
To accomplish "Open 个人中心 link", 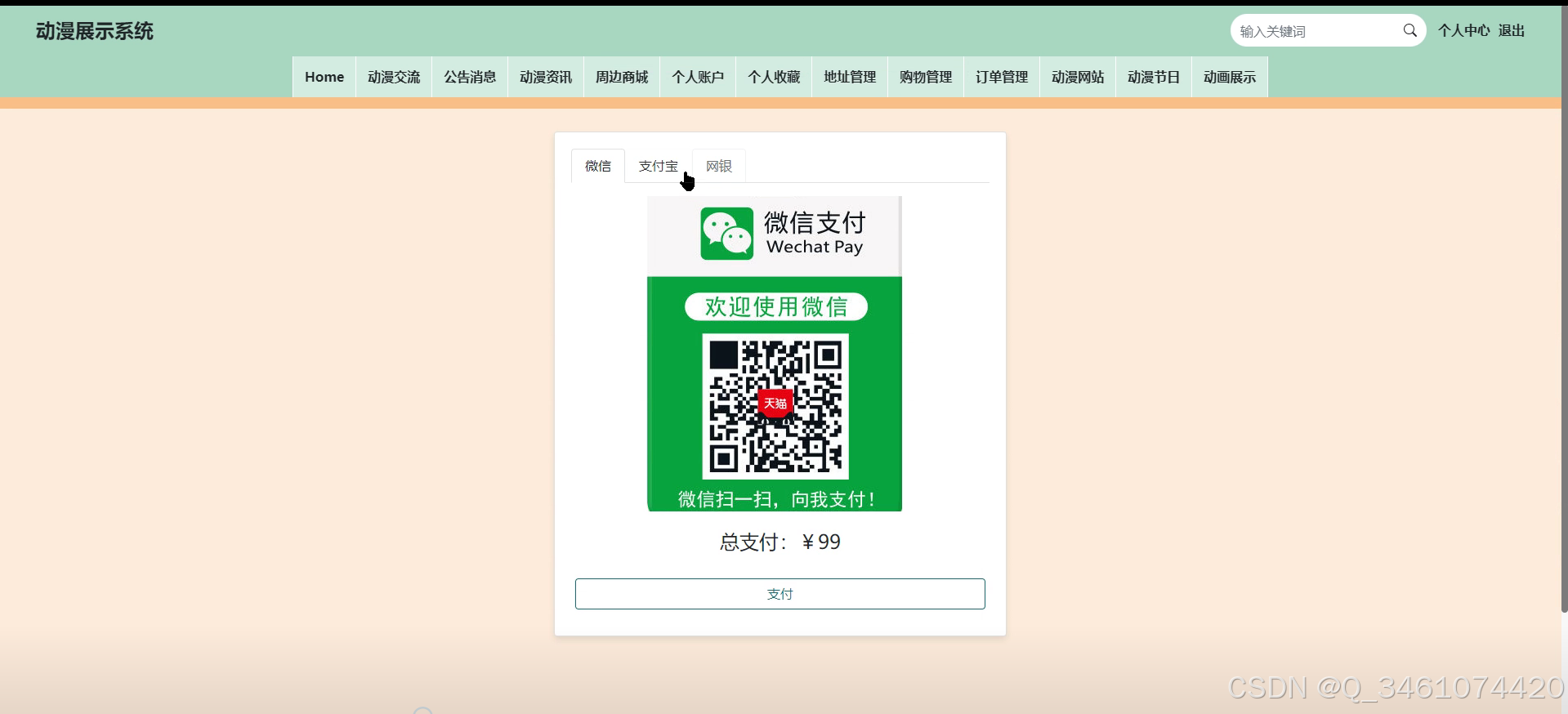I will pyautogui.click(x=1464, y=31).
